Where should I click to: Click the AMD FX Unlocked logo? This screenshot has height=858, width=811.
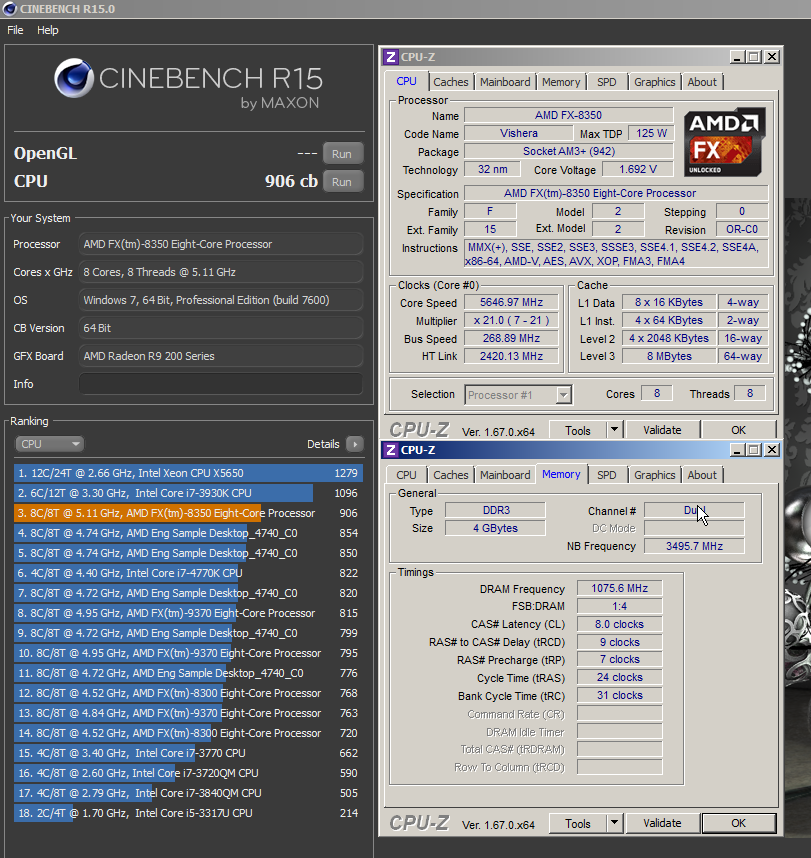[x=724, y=142]
